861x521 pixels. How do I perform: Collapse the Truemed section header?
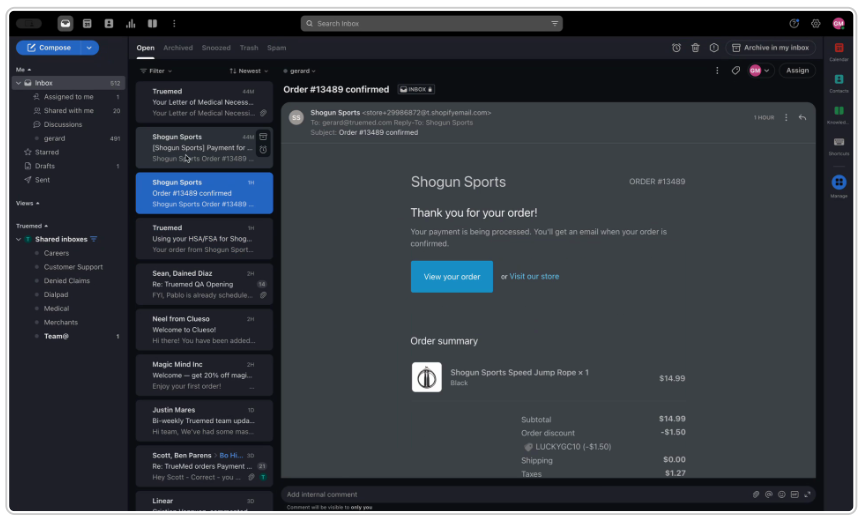pos(32,226)
